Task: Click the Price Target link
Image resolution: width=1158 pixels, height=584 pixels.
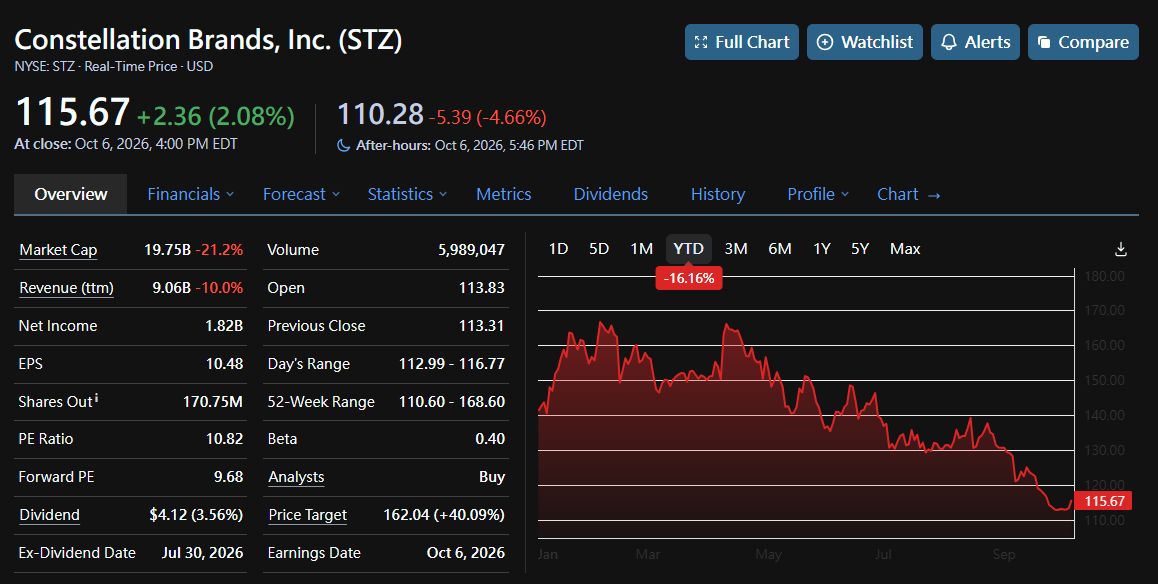Action: pos(307,515)
